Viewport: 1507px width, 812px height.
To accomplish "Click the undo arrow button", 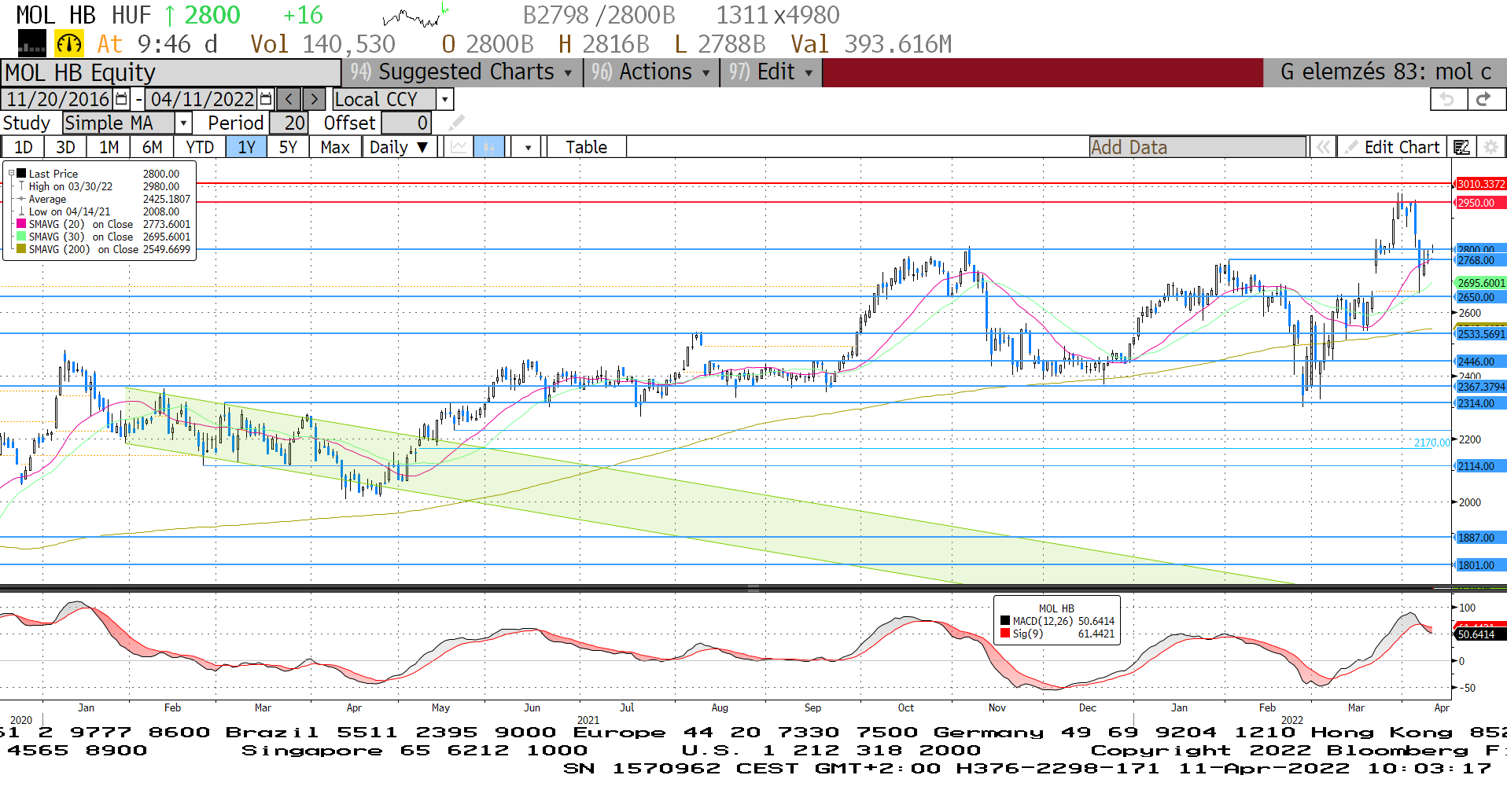I will pyautogui.click(x=1447, y=99).
